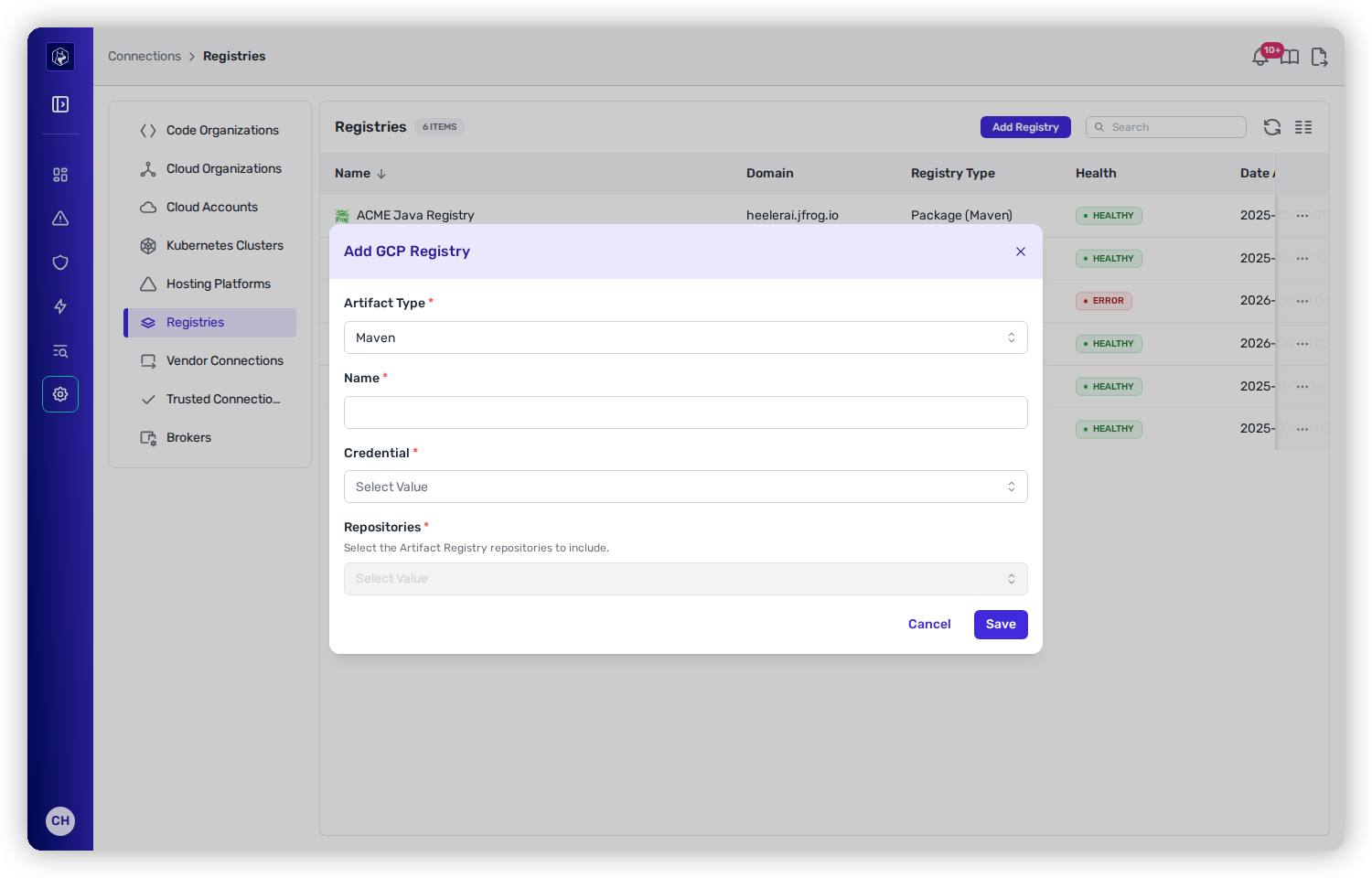Click the ERROR health badge
Screen dimensions: 1372x878
pyautogui.click(x=1104, y=301)
